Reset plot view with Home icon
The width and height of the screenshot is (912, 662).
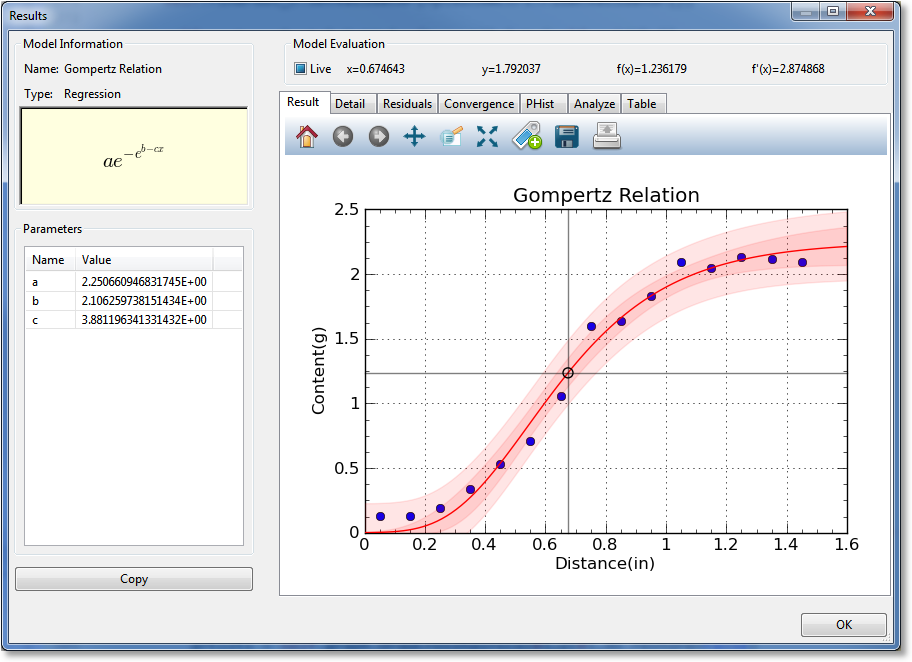[307, 137]
